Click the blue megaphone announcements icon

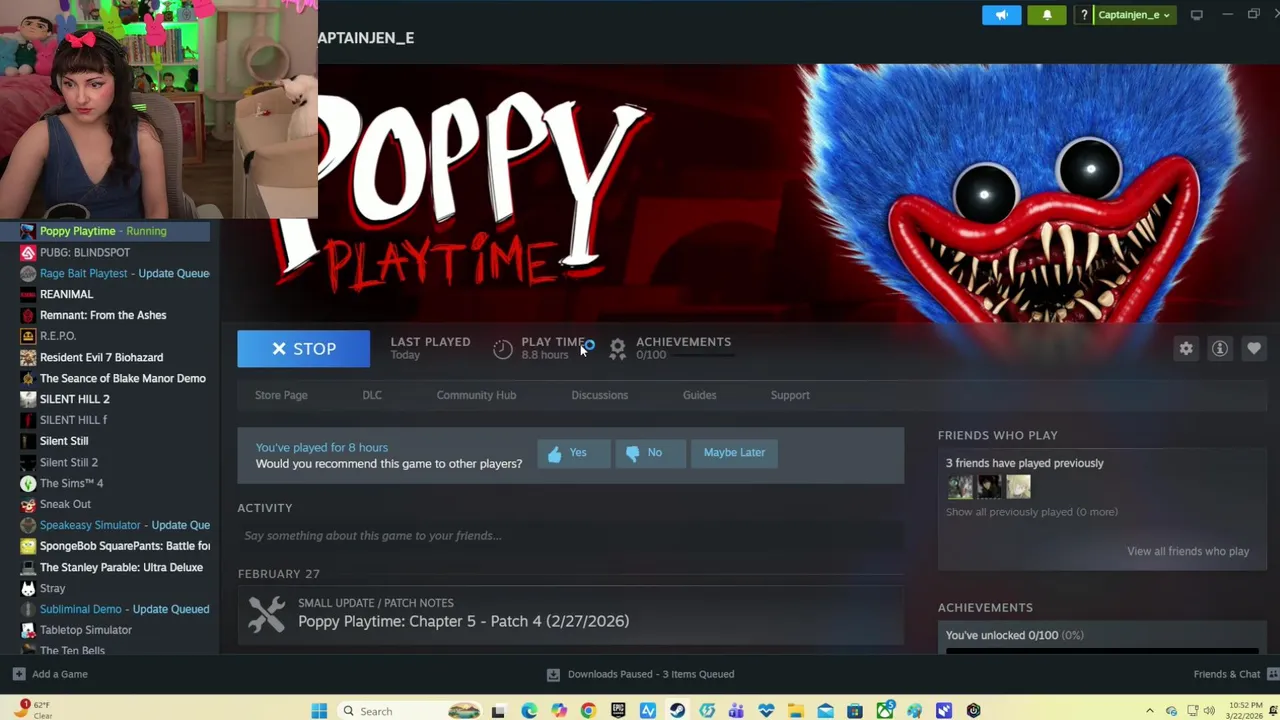[x=1001, y=15]
